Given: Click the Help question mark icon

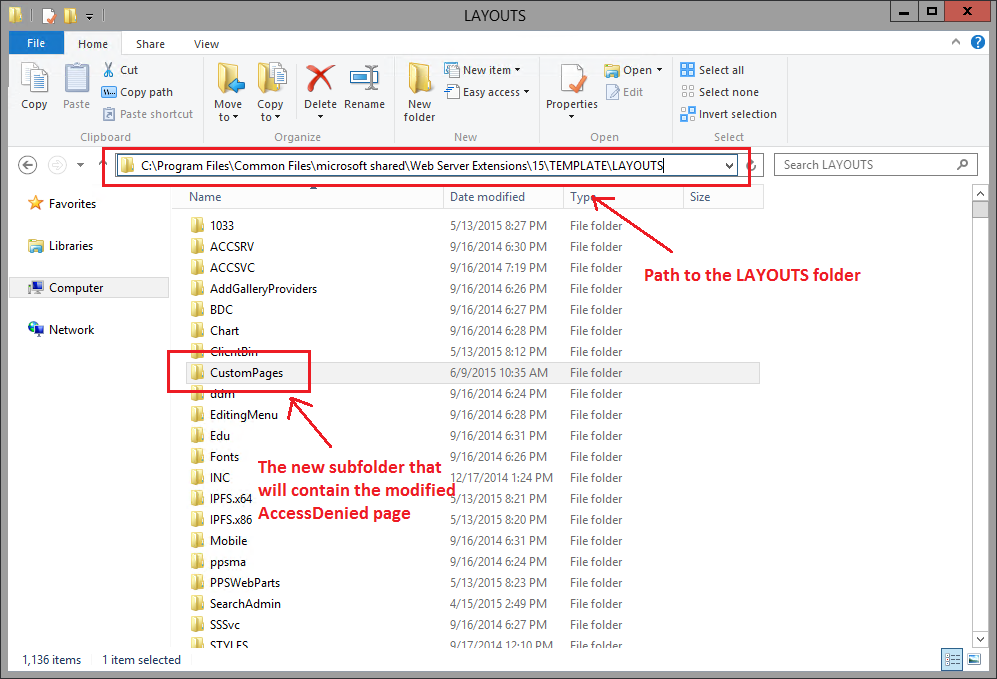Looking at the screenshot, I should tap(977, 43).
